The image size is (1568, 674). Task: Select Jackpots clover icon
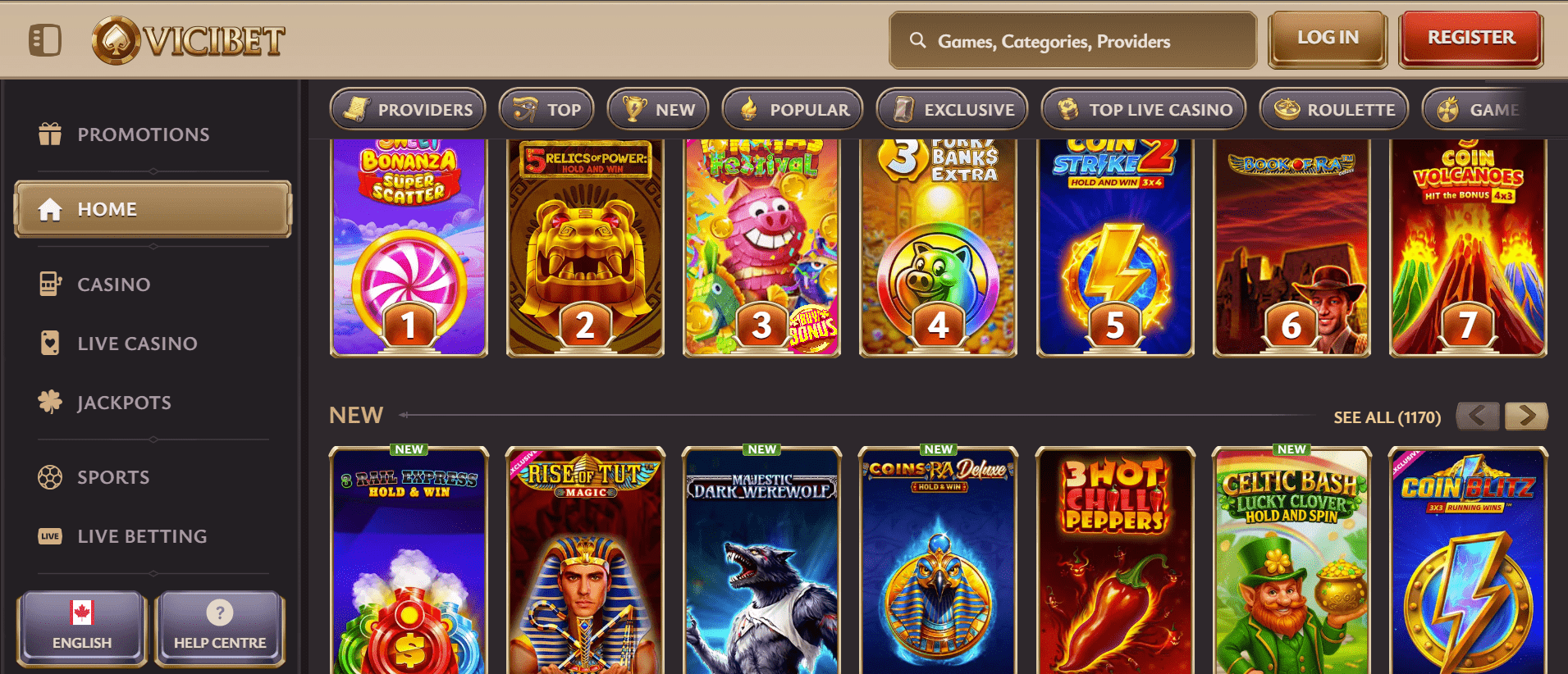click(50, 402)
